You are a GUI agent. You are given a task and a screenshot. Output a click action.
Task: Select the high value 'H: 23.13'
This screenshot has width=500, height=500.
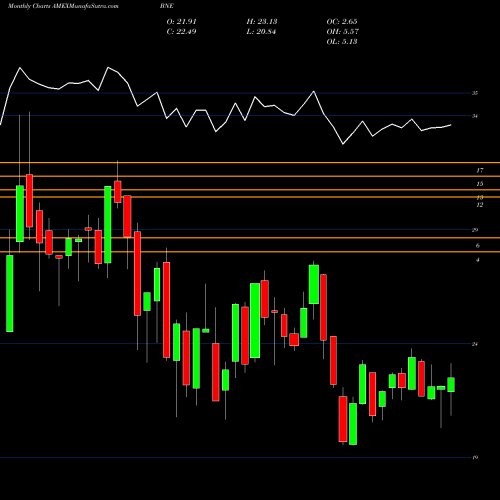pyautogui.click(x=262, y=22)
